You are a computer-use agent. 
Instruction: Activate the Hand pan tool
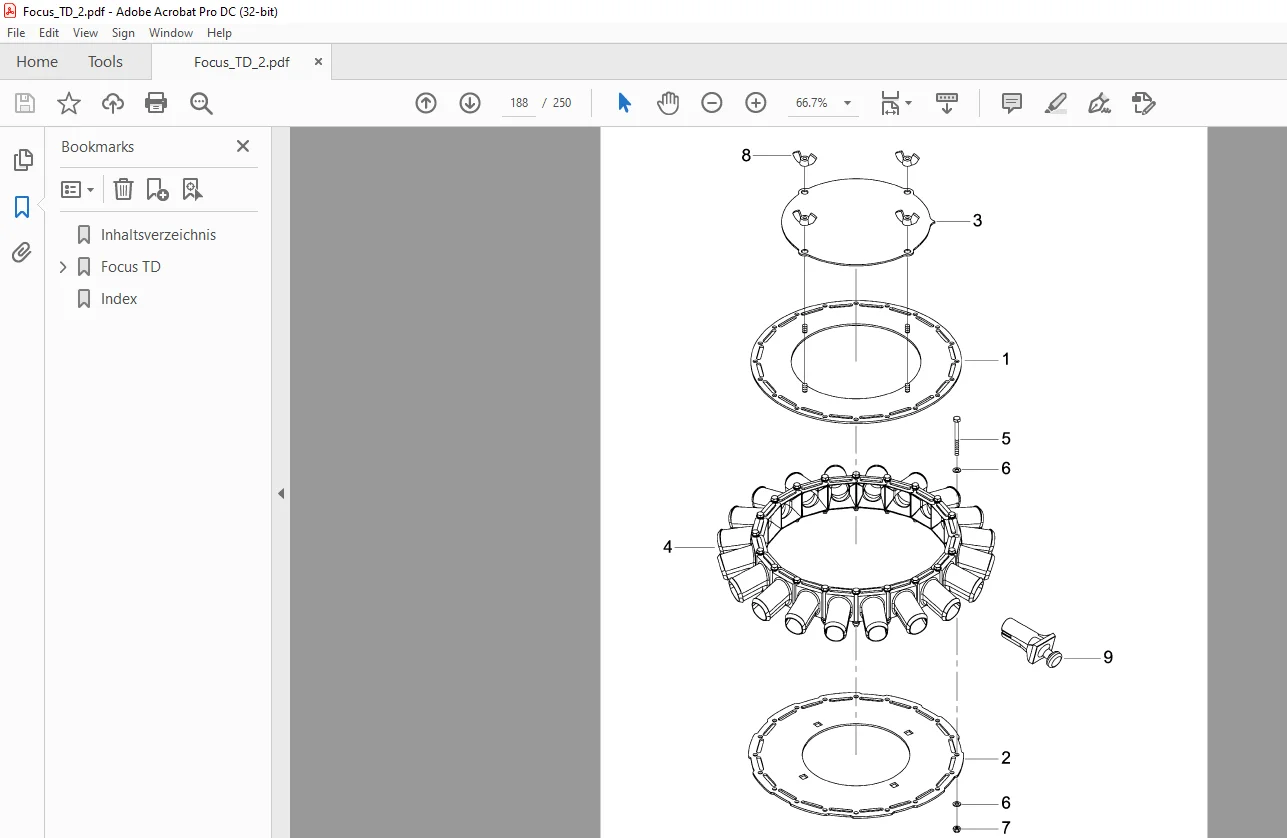point(668,103)
